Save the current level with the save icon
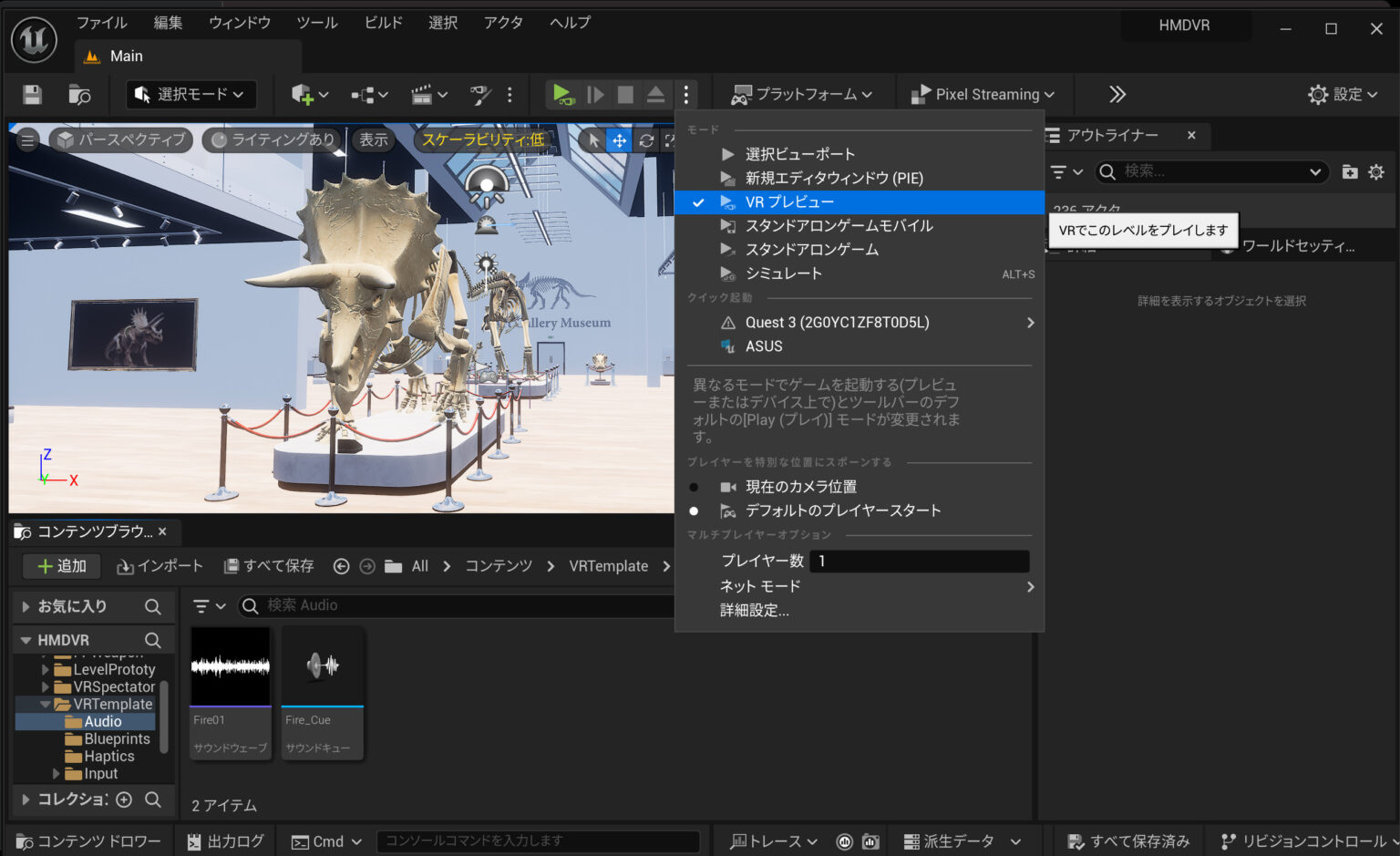1400x856 pixels. click(32, 94)
